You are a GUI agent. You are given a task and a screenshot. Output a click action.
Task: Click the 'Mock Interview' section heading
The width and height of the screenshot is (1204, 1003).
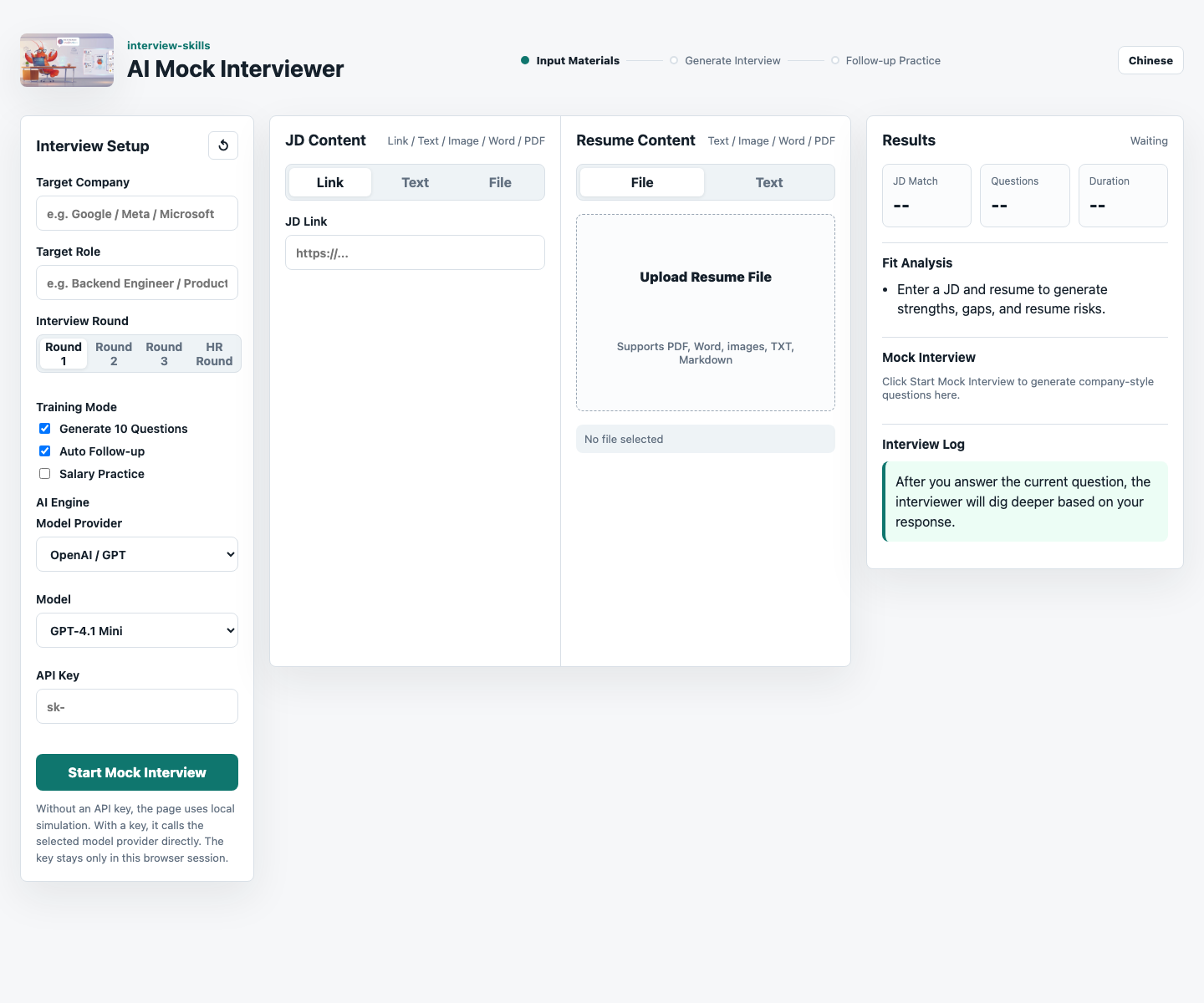point(929,357)
